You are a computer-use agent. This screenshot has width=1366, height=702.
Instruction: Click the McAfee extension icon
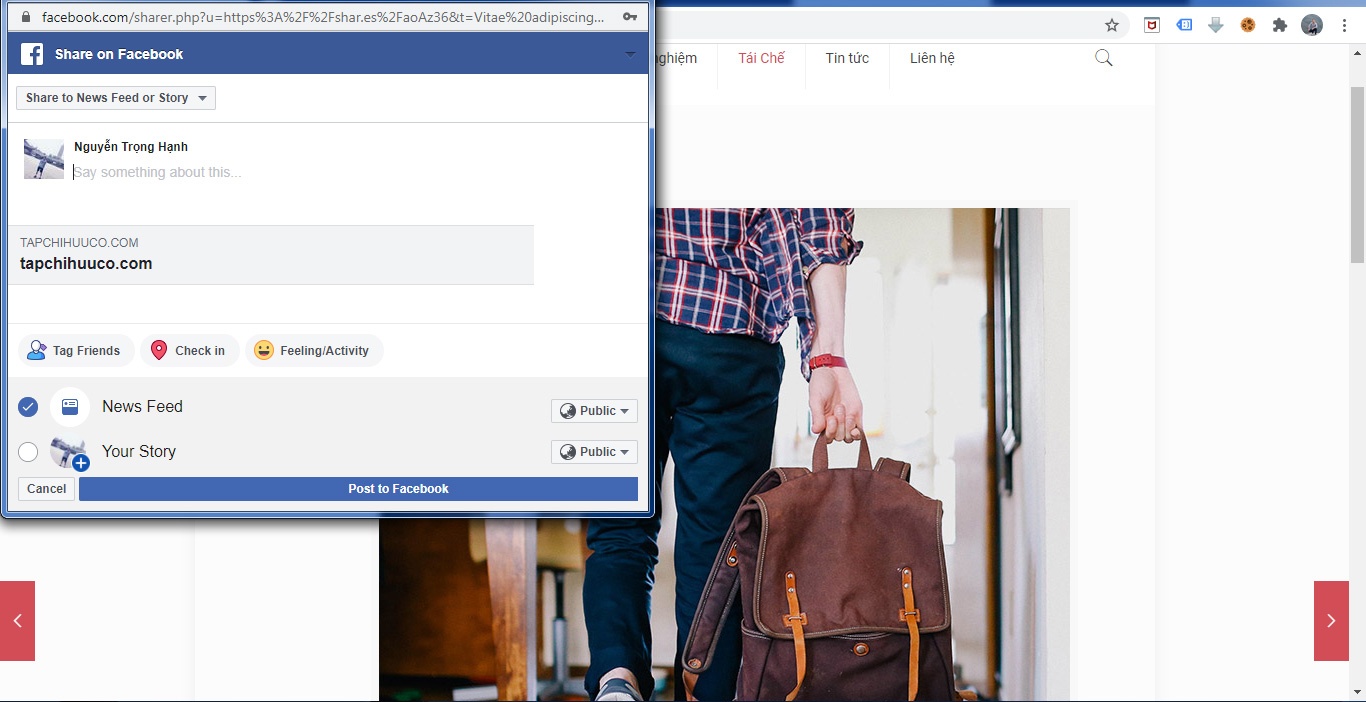click(x=1152, y=25)
